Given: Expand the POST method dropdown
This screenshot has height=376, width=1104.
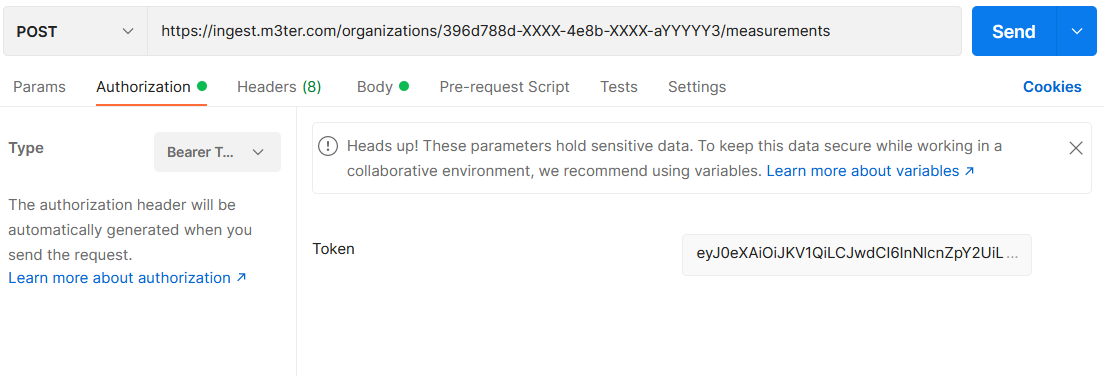Looking at the screenshot, I should 75,31.
